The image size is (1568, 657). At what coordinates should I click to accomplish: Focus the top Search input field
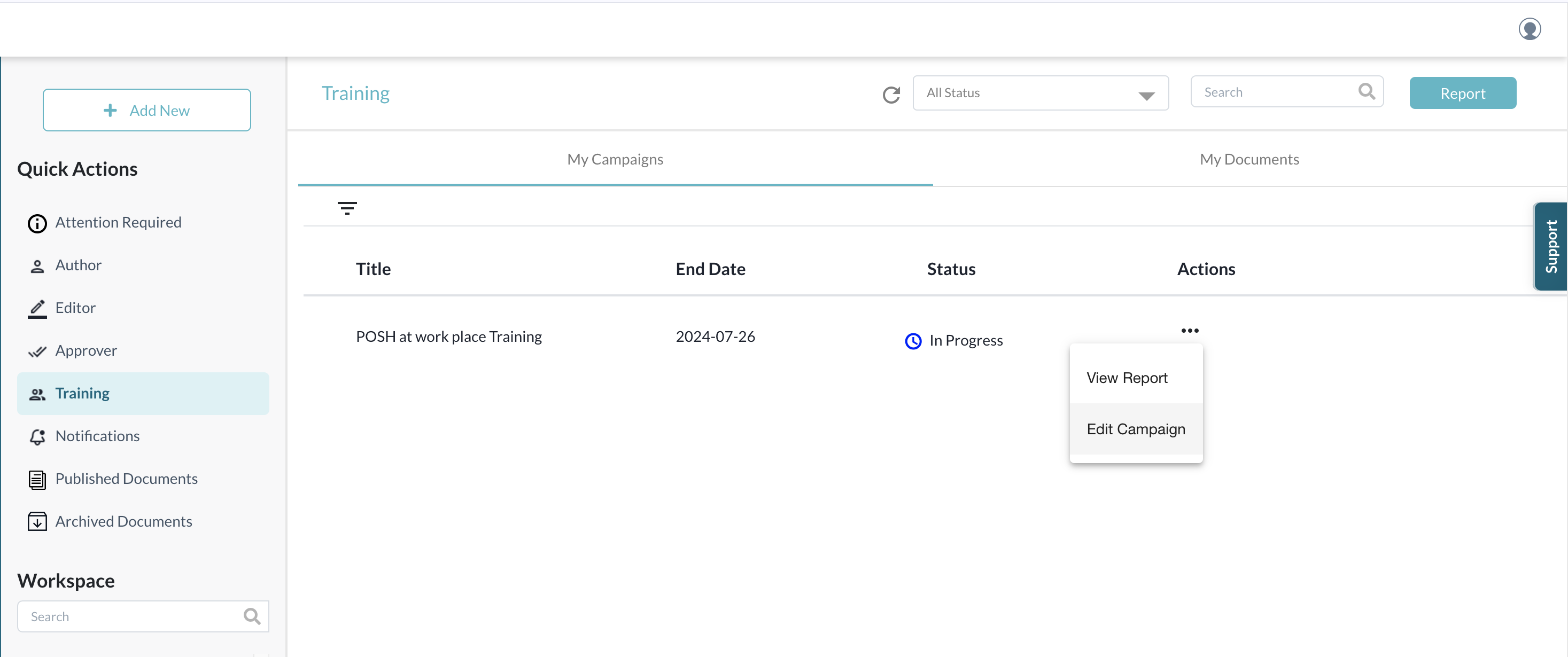(x=1275, y=92)
